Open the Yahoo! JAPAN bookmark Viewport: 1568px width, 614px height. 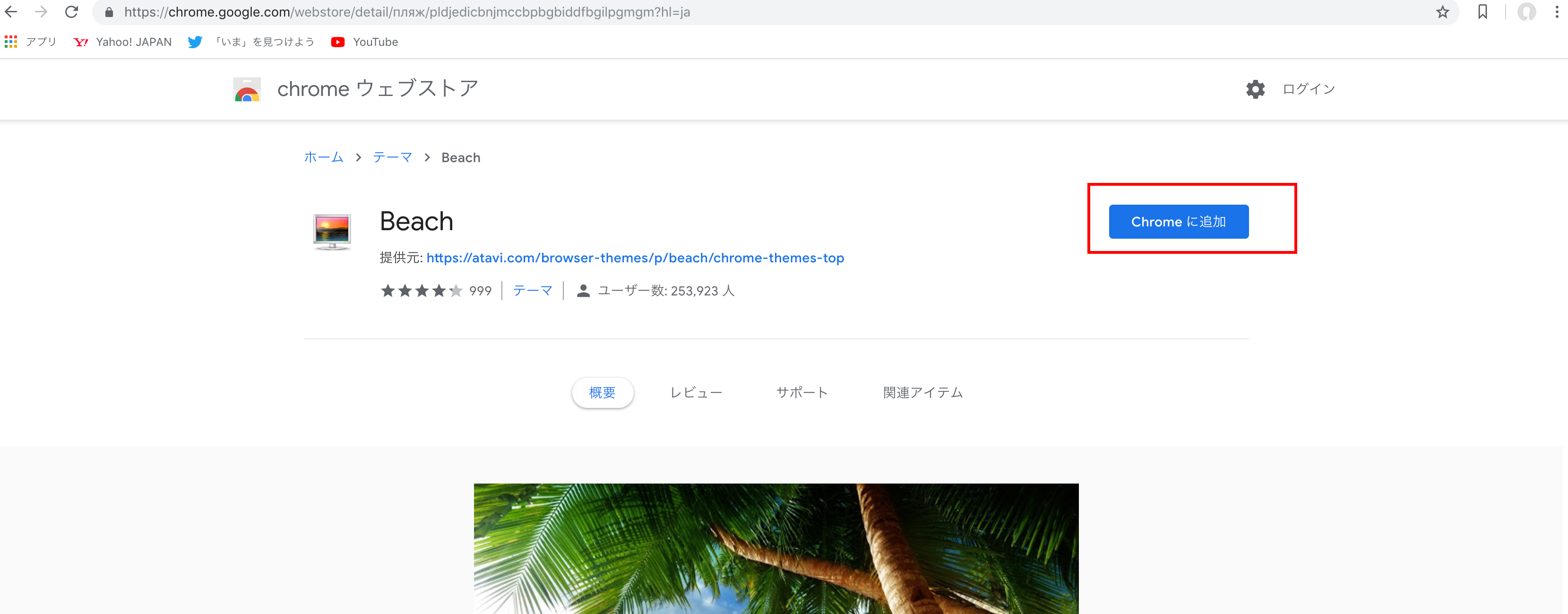click(x=122, y=42)
